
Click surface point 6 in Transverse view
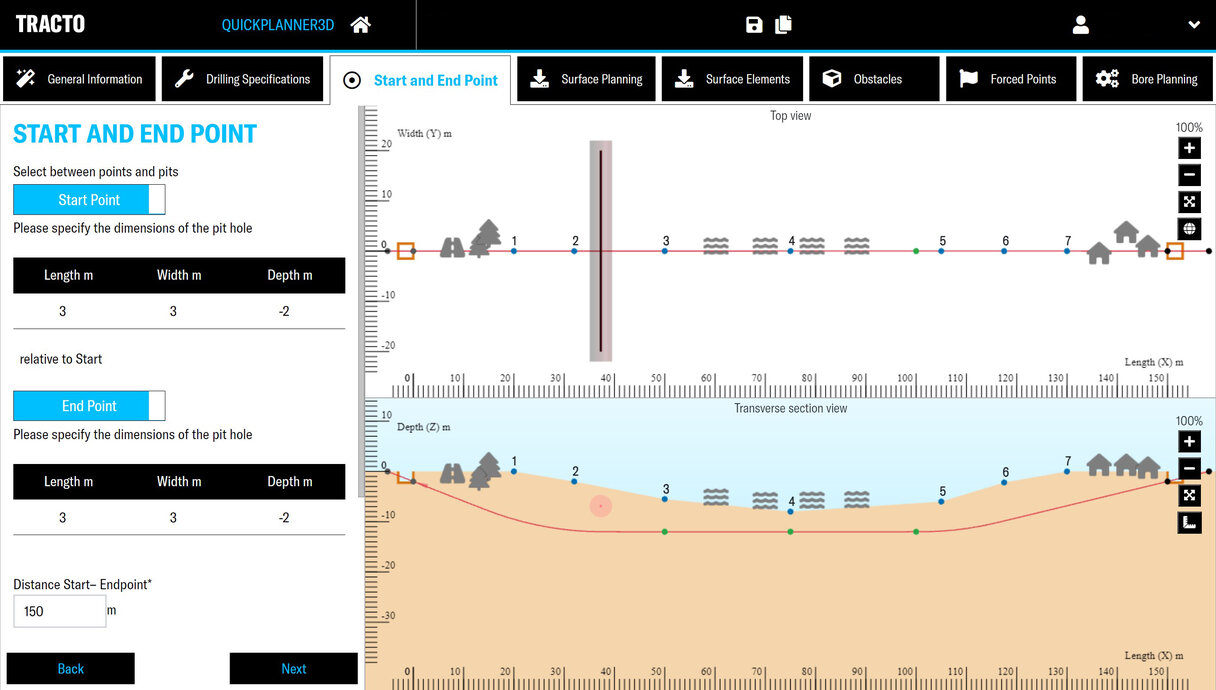(x=1004, y=483)
